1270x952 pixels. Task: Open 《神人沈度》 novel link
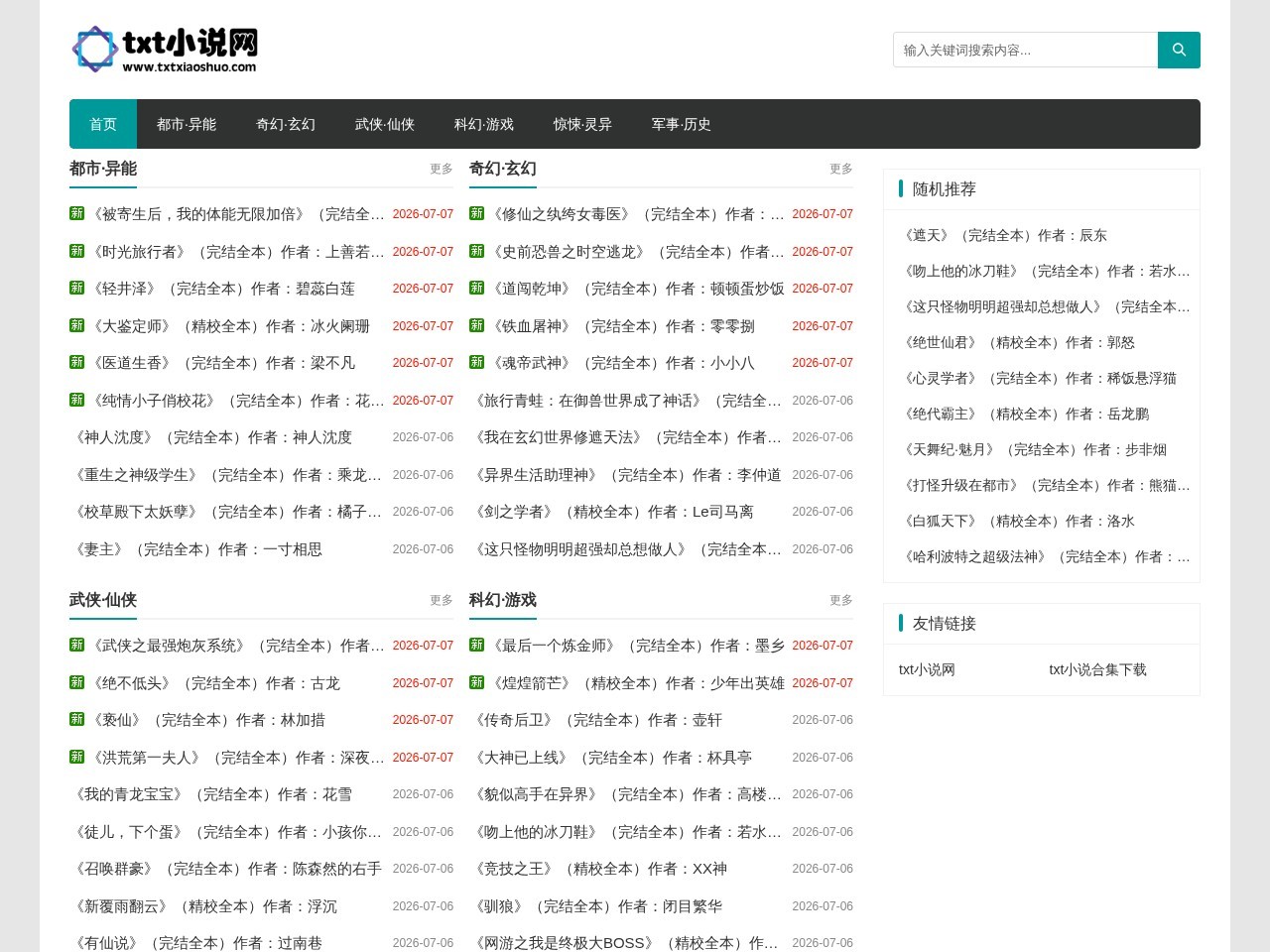coord(211,437)
